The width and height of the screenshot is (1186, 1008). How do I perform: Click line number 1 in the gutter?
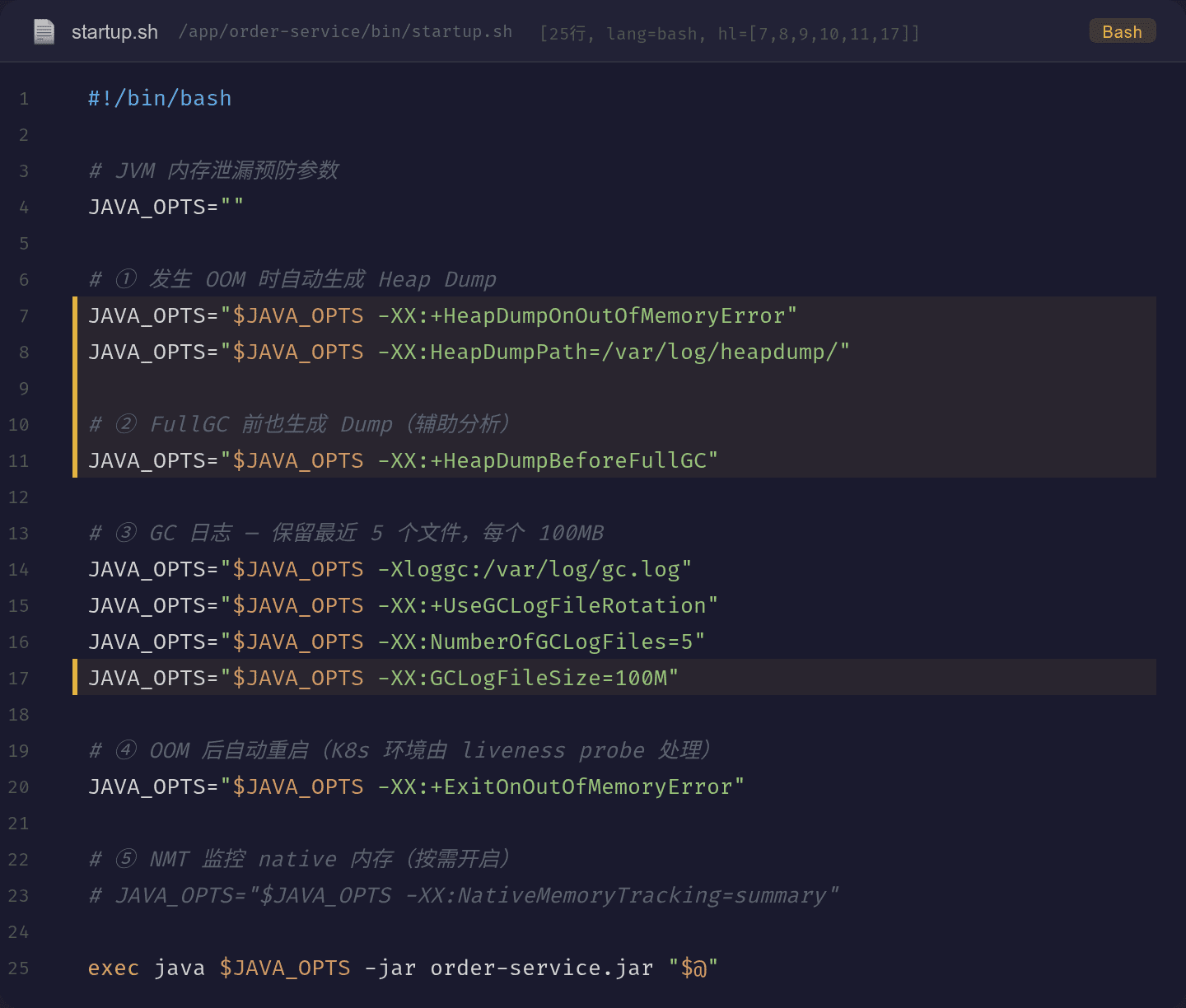24,99
